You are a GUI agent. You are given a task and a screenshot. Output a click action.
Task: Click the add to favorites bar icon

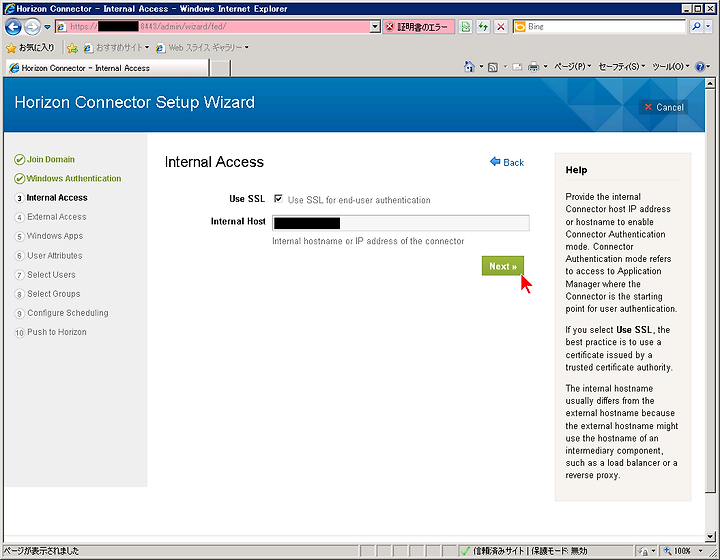click(x=72, y=48)
